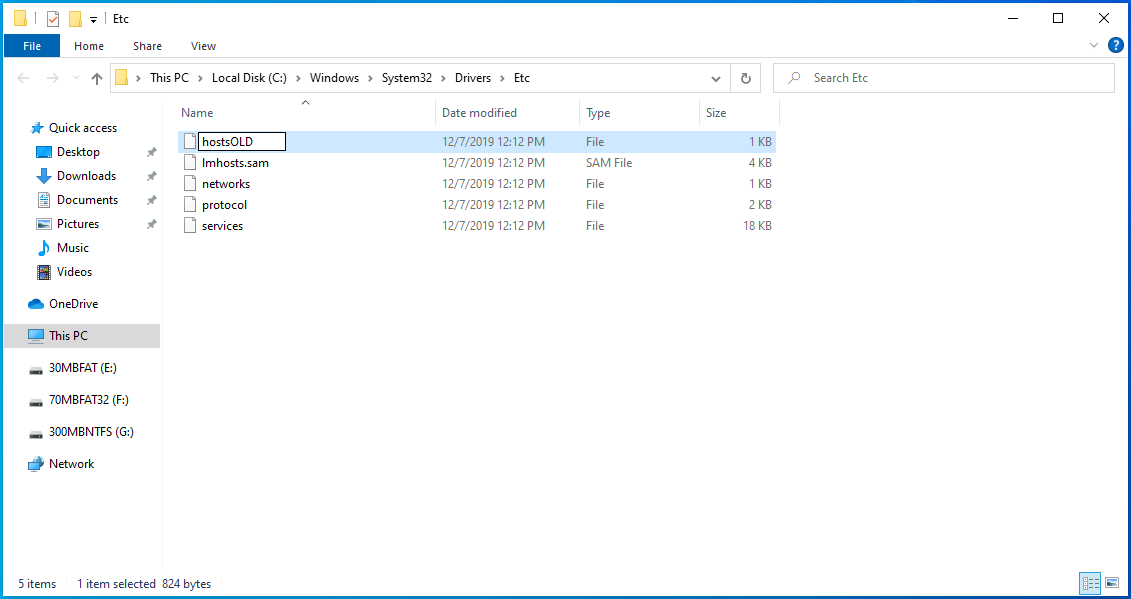Select Local Disk (C:) in the breadcrumb
The image size is (1131, 599).
tap(250, 78)
